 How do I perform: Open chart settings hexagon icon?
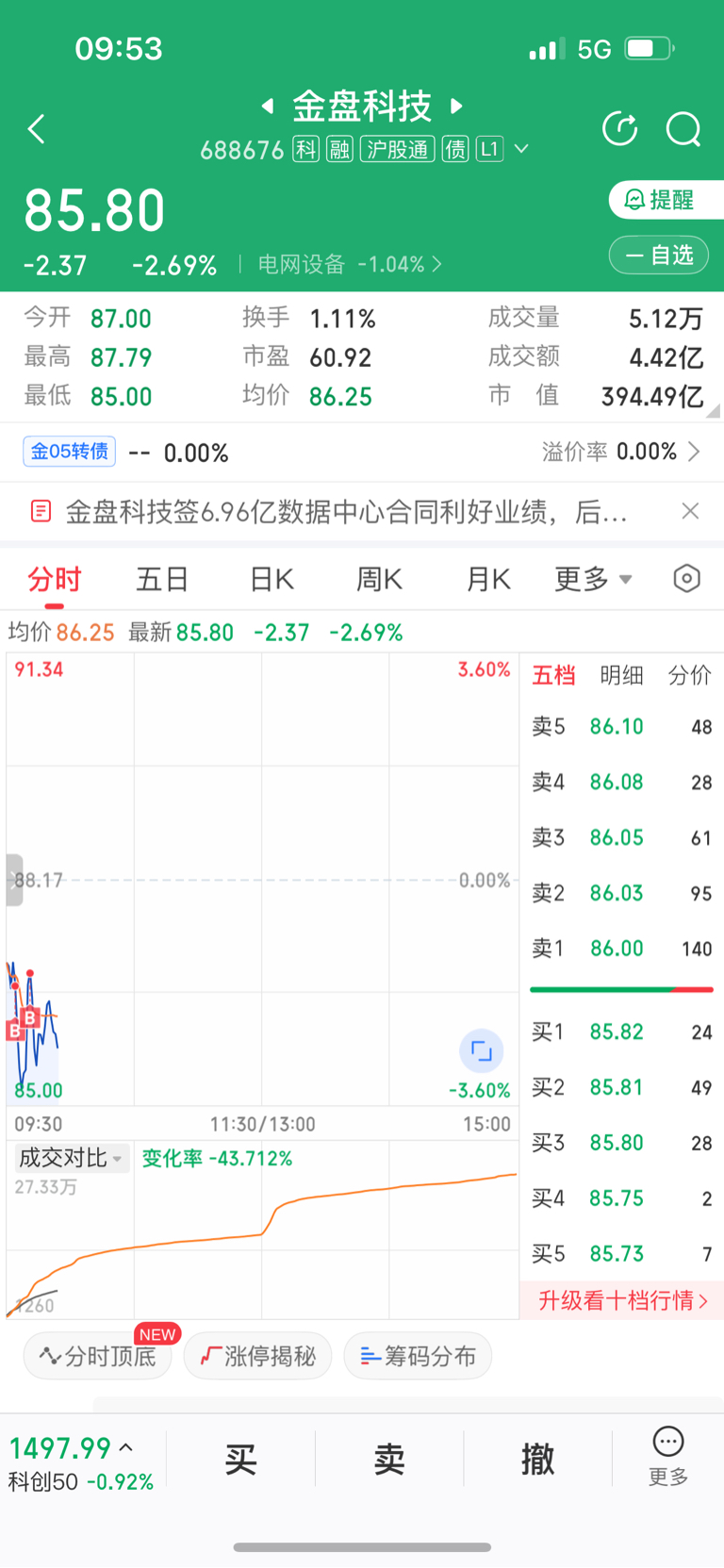[687, 578]
